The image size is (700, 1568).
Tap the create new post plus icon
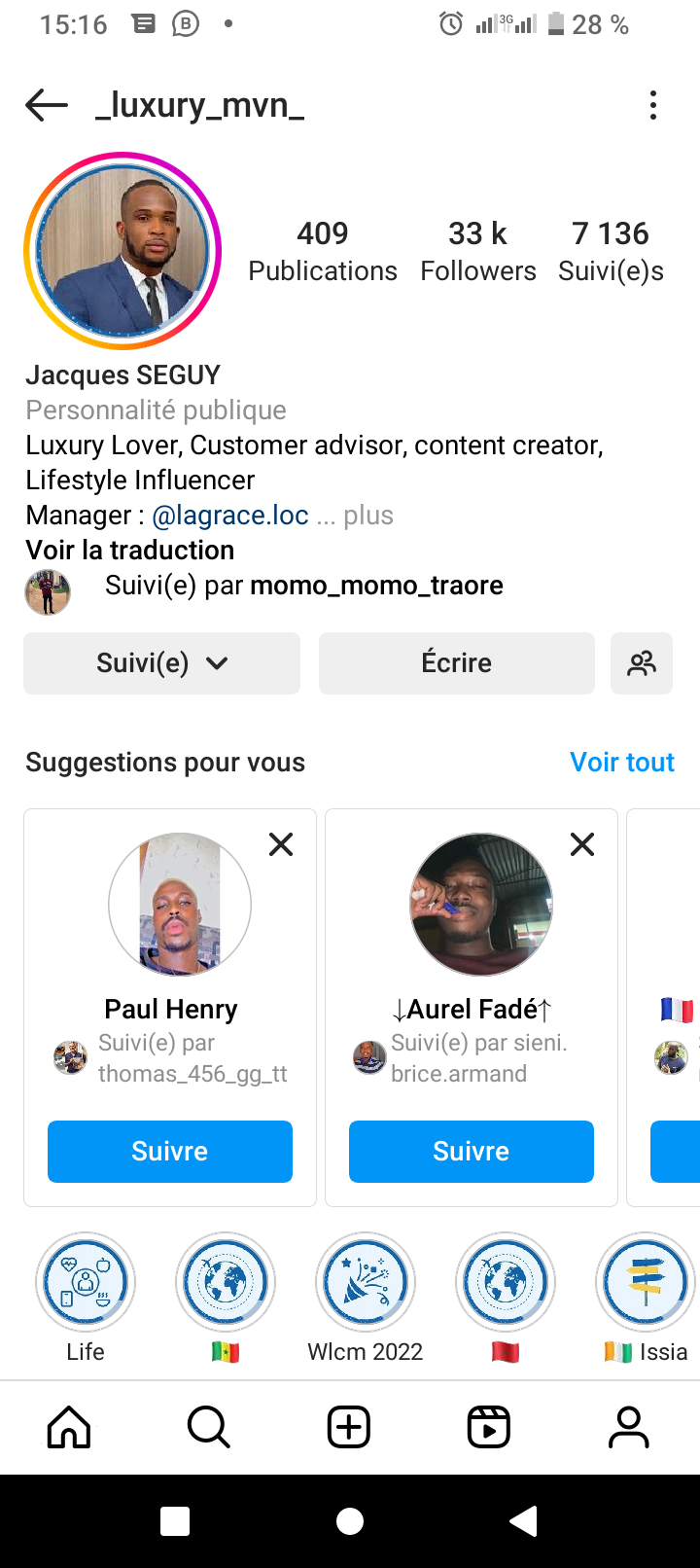pyautogui.click(x=349, y=1427)
